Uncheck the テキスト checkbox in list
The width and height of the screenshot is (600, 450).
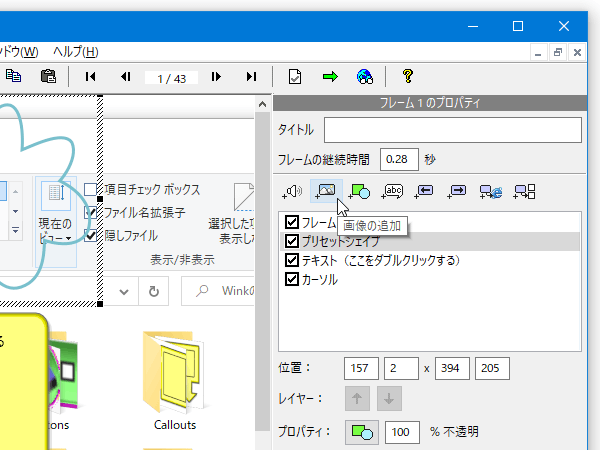pyautogui.click(x=292, y=260)
